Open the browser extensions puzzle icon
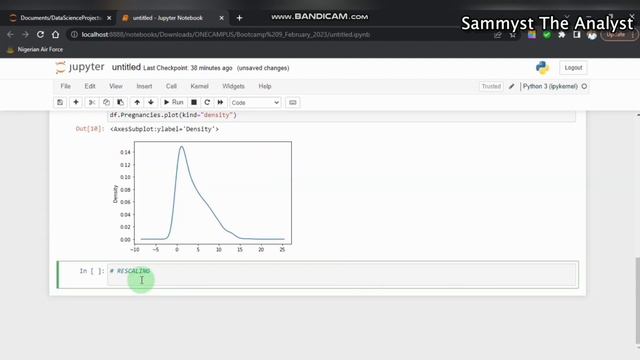Viewport: 640px width, 360px height. click(562, 35)
